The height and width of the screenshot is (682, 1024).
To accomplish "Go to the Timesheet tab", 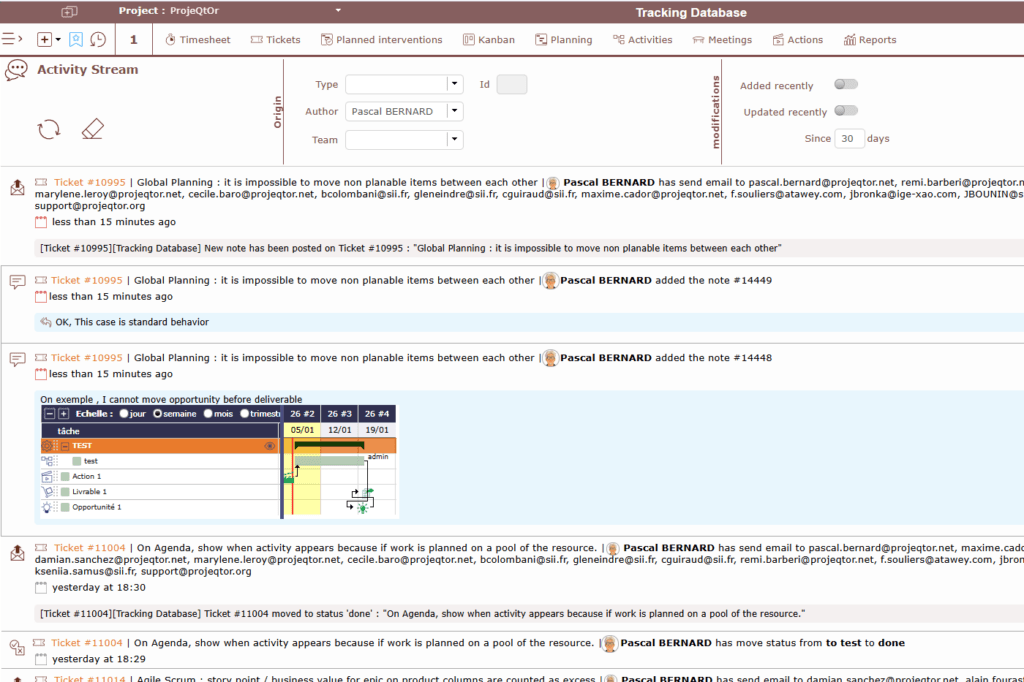I will pos(197,40).
